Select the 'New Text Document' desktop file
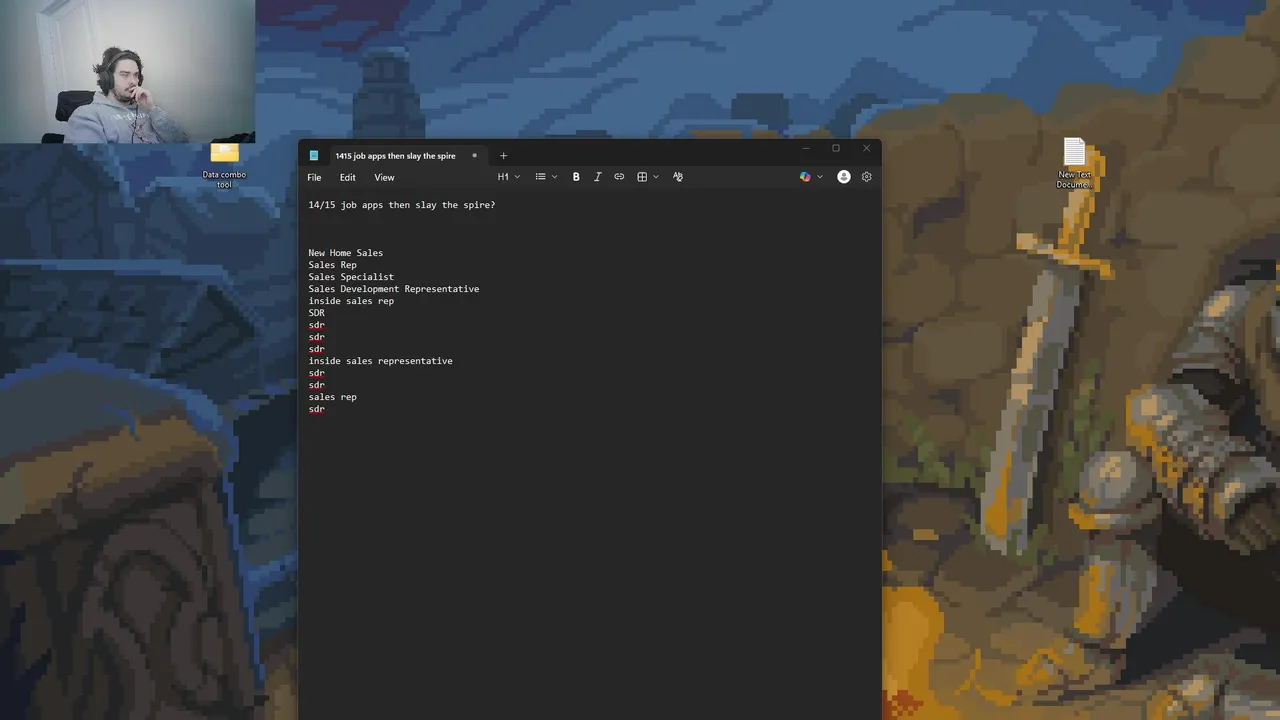This screenshot has height=720, width=1280. [x=1074, y=163]
